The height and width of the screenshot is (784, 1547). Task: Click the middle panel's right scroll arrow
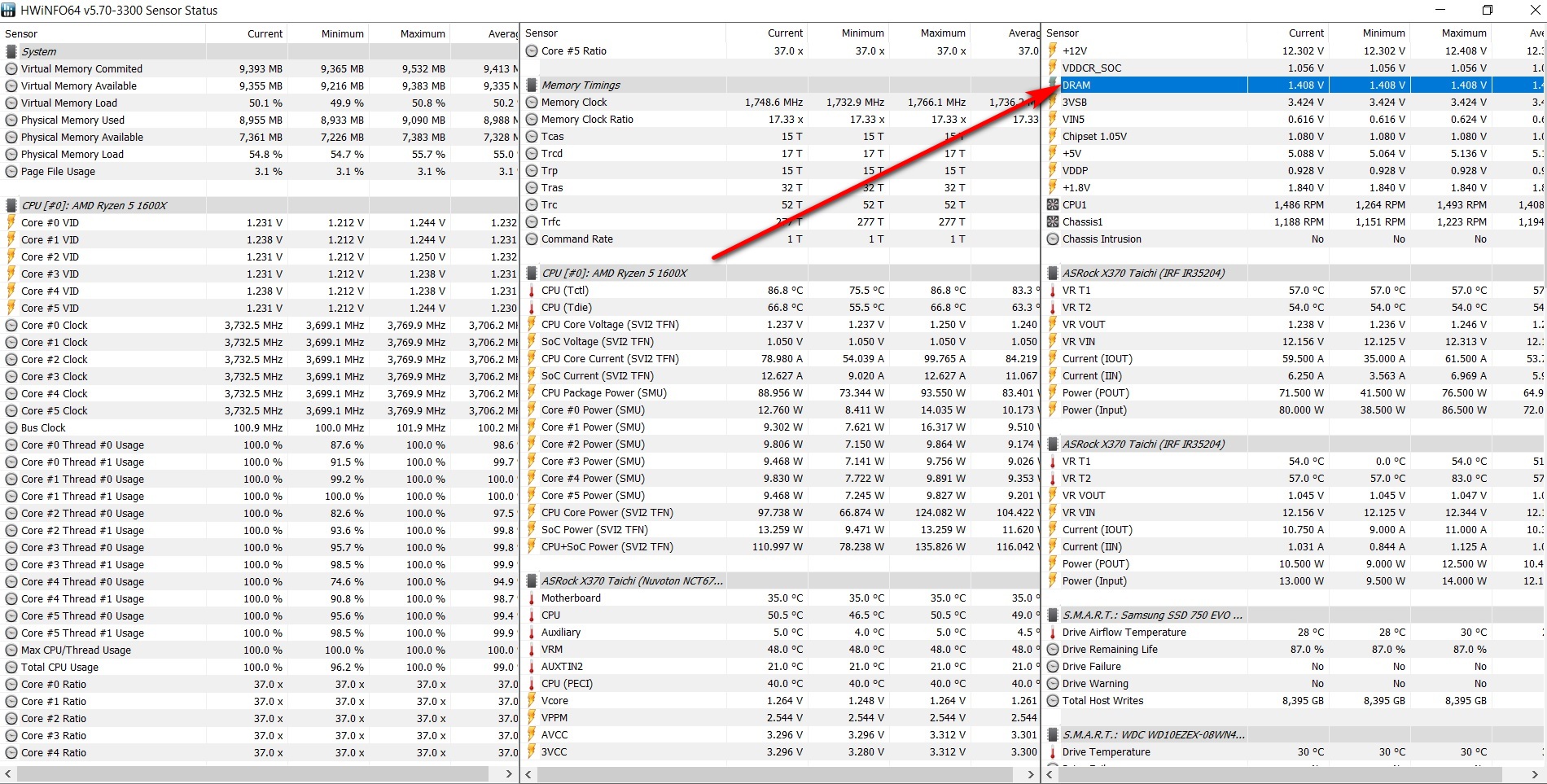[1030, 773]
